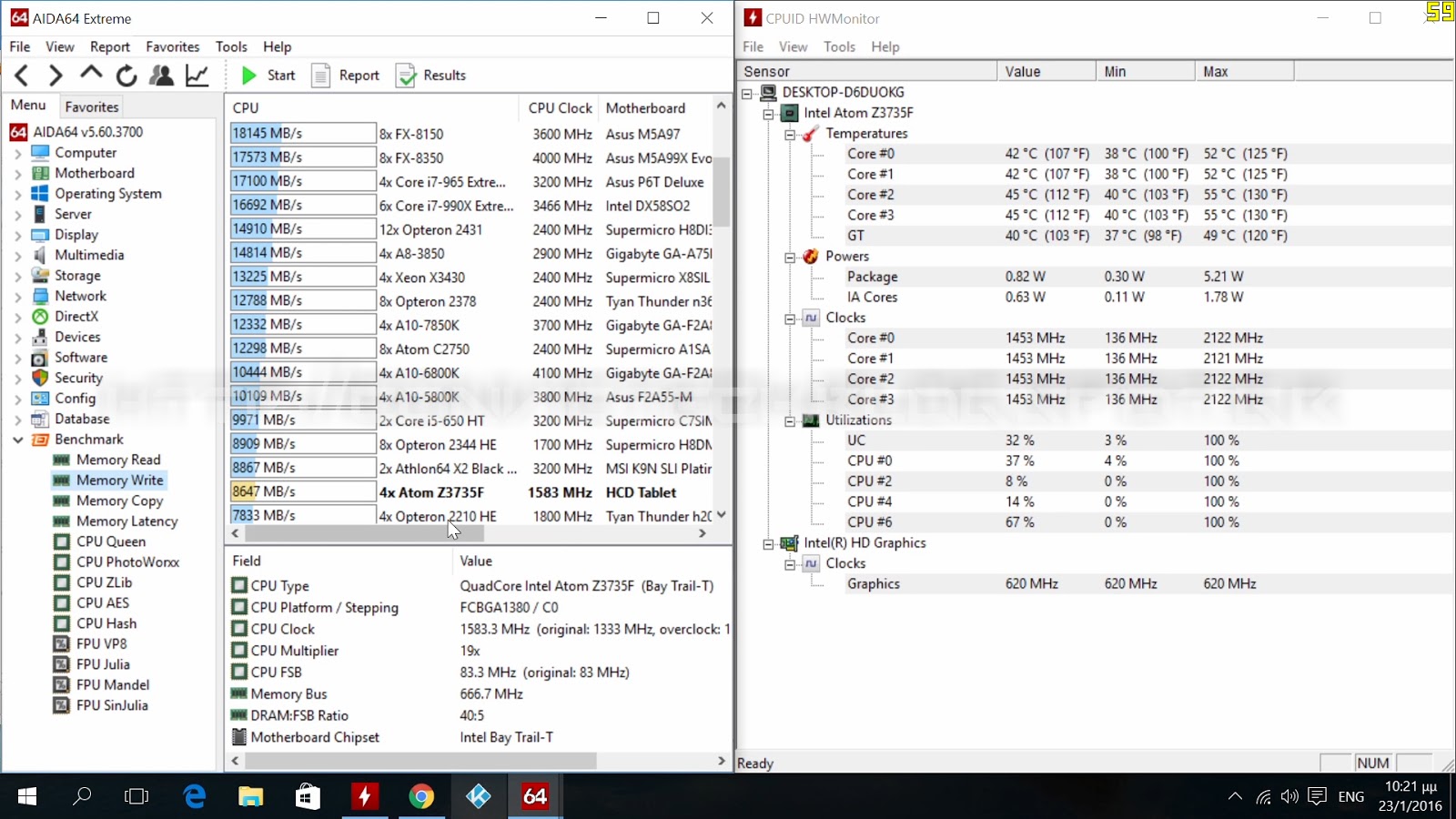Screen dimensions: 1456x819
Task: Select the Memory Latency benchmark
Action: pyautogui.click(x=126, y=521)
